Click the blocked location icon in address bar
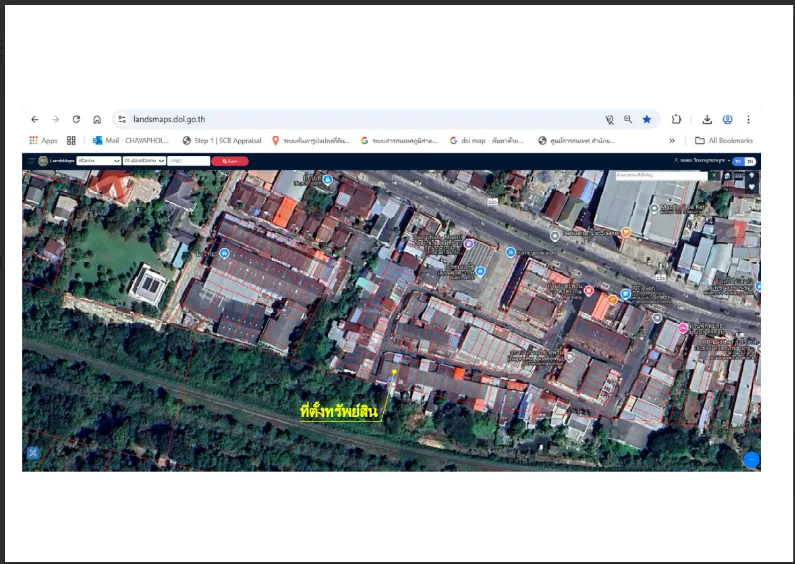This screenshot has width=795, height=564. (609, 120)
